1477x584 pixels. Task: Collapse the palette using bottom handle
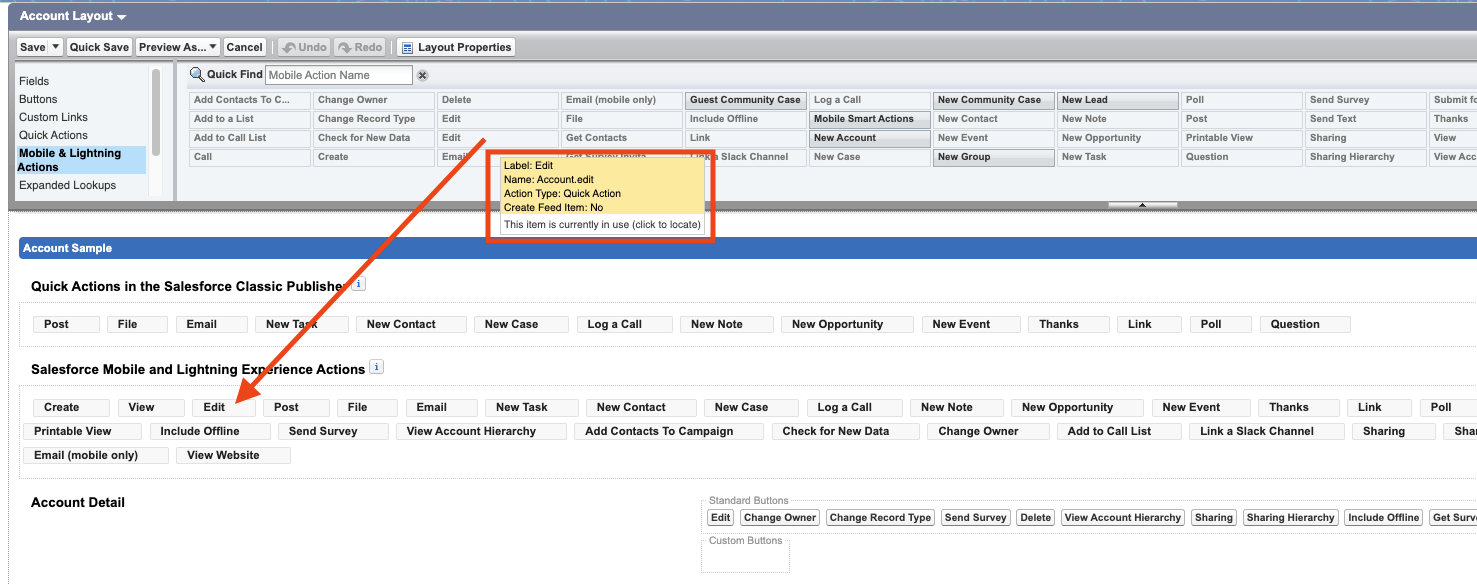coord(1142,205)
